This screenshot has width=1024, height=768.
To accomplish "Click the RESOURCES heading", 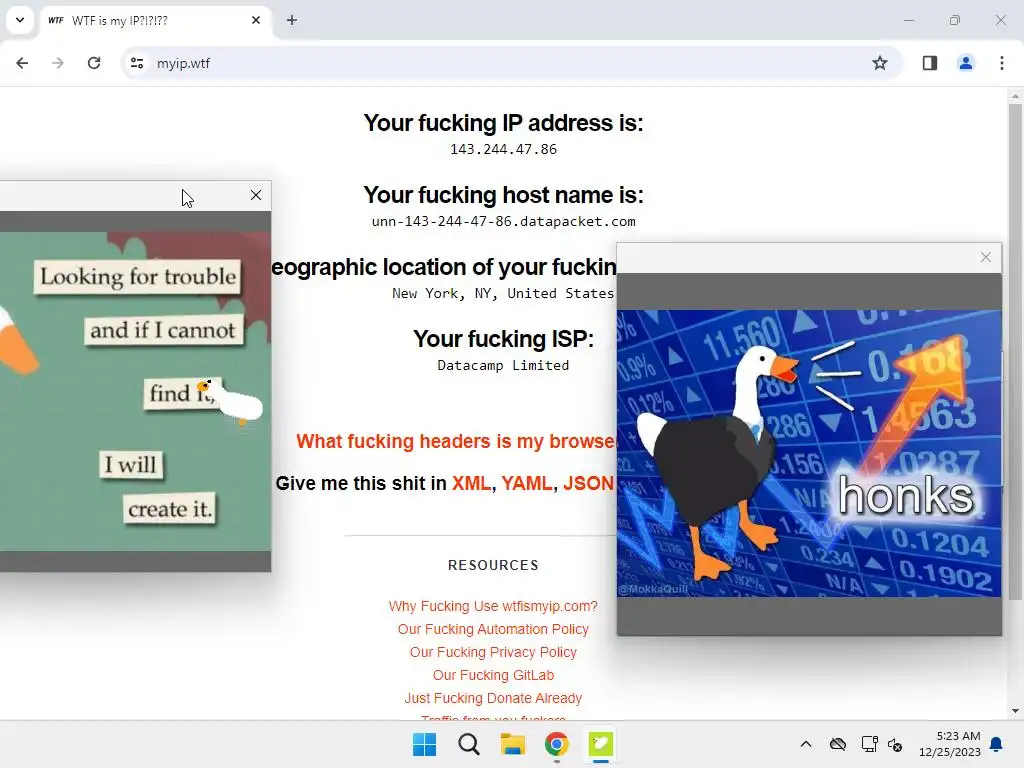I will tap(493, 565).
